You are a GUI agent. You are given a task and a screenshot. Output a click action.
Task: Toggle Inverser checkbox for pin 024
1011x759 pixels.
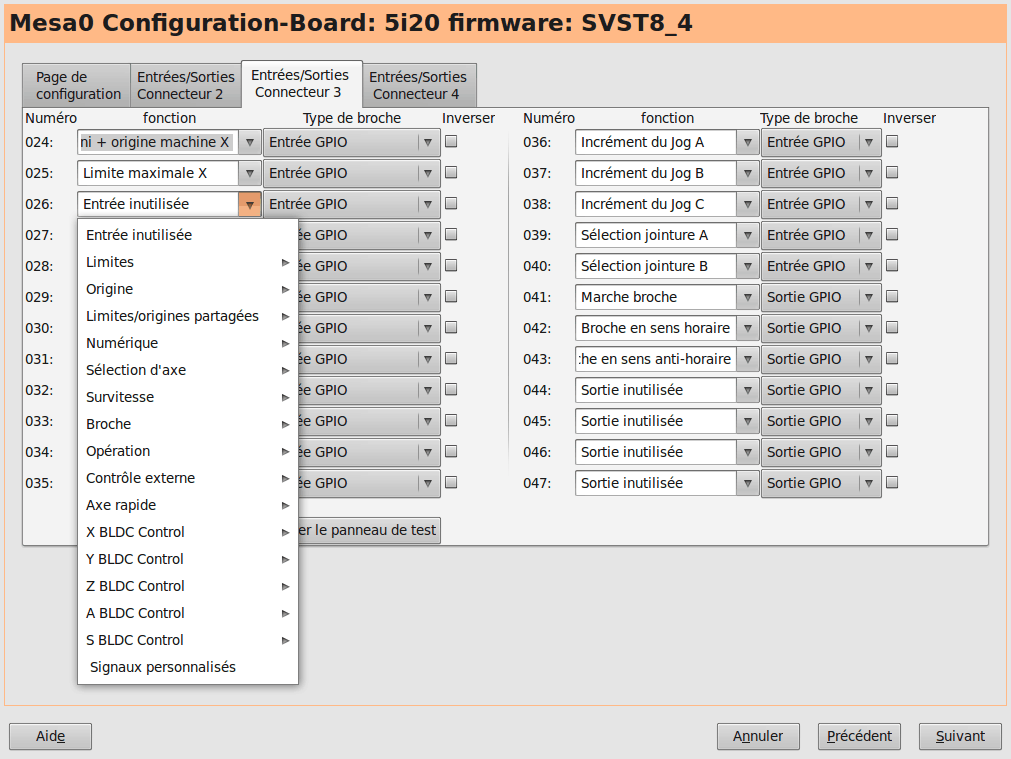451,141
